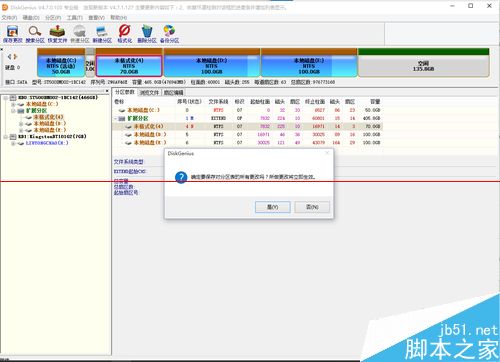Launch the 恢复文件 recover files tool
The width and height of the screenshot is (500, 362).
tap(57, 34)
